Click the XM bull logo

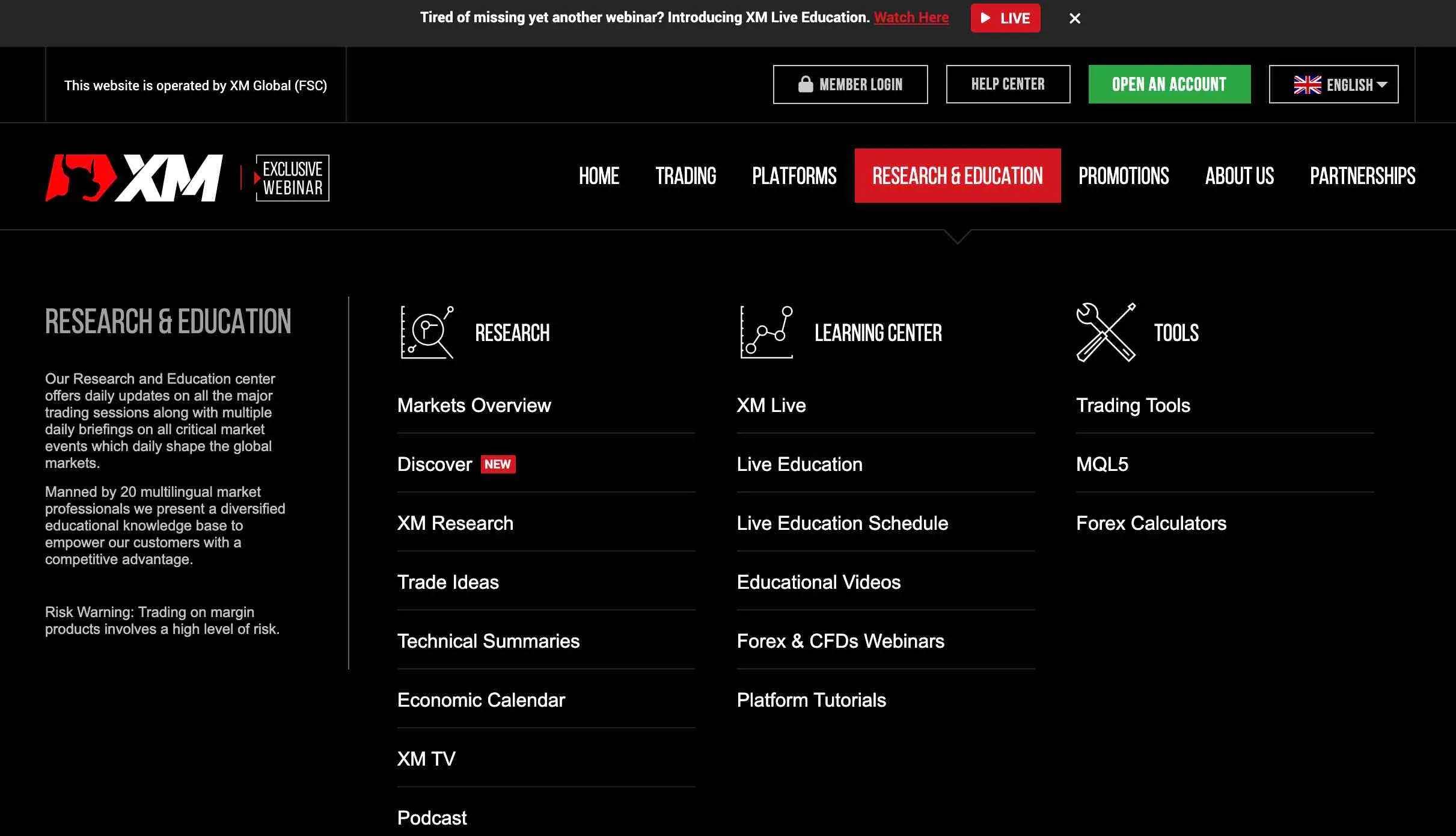134,178
